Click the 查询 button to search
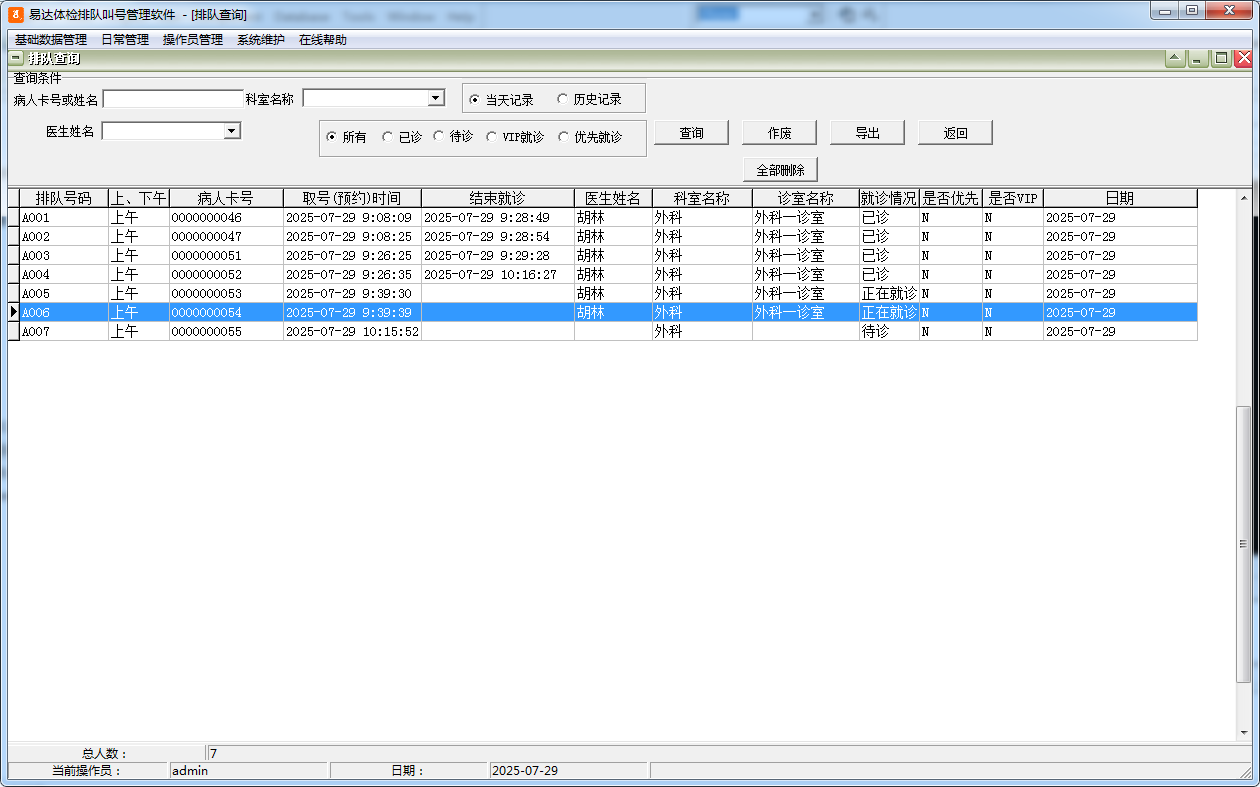 (691, 131)
